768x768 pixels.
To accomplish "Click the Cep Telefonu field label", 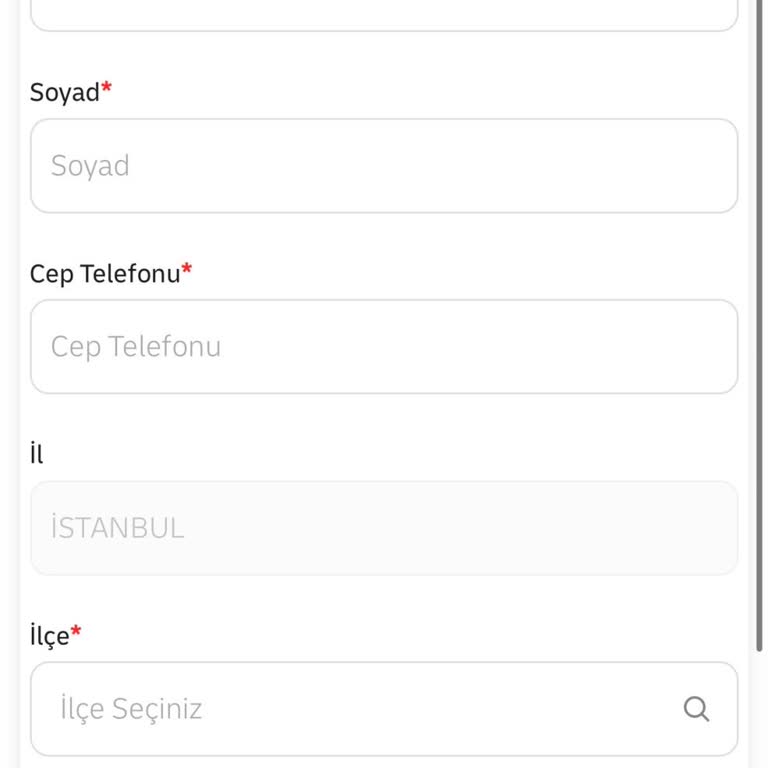I will [x=104, y=274].
